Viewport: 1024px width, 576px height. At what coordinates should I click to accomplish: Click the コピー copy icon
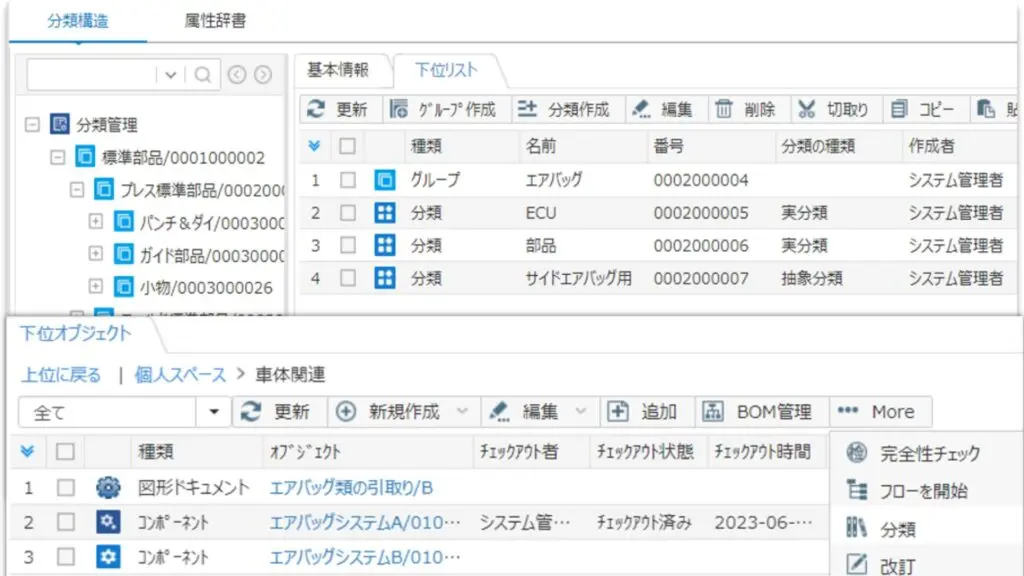click(x=899, y=109)
